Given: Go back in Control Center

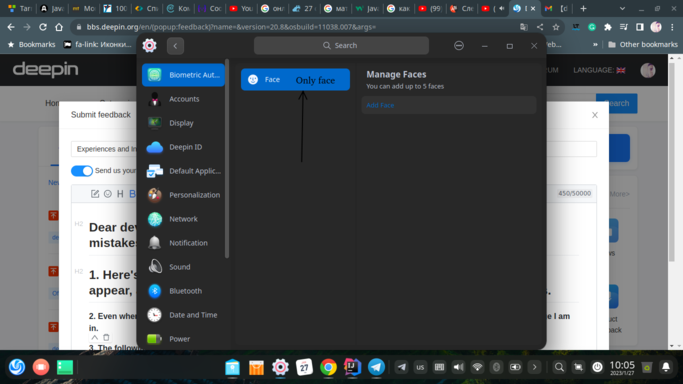Looking at the screenshot, I should point(175,46).
